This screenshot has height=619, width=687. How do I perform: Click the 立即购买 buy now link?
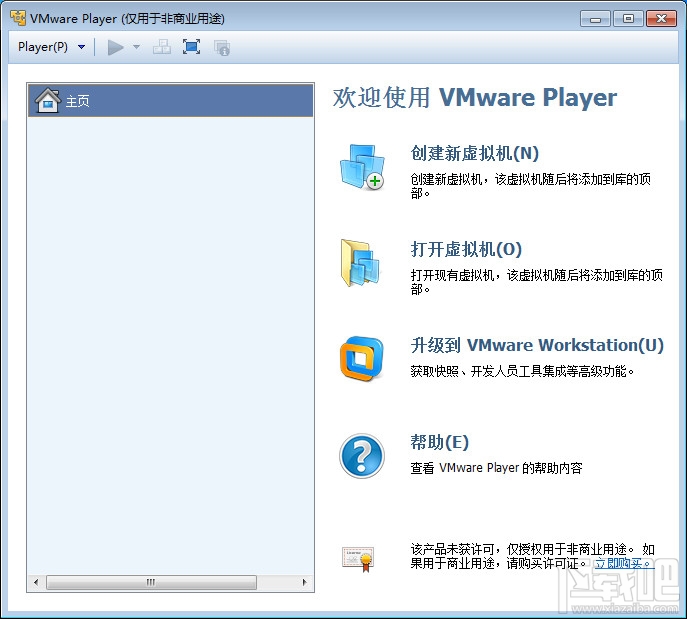click(624, 563)
